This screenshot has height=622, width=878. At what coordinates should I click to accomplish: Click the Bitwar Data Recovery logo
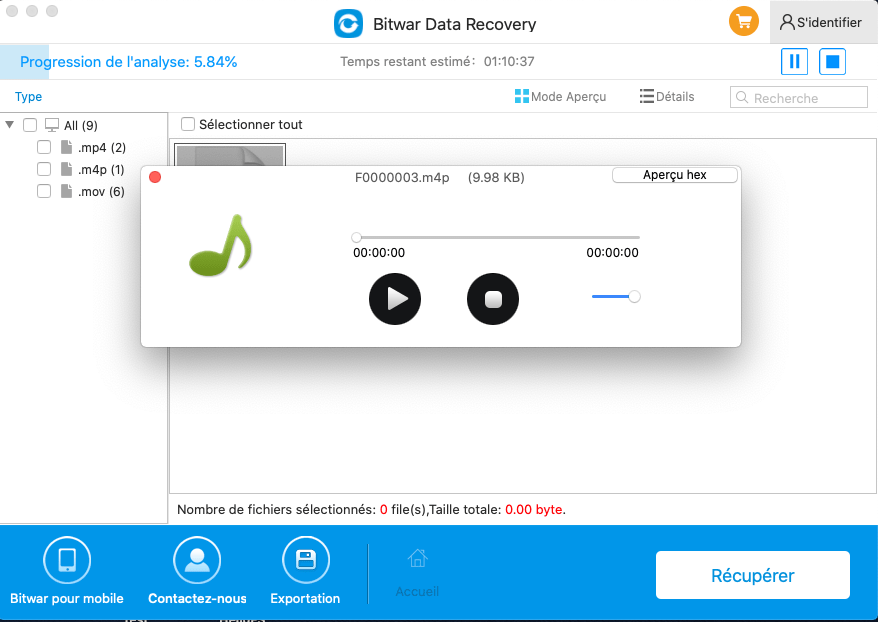tap(348, 24)
